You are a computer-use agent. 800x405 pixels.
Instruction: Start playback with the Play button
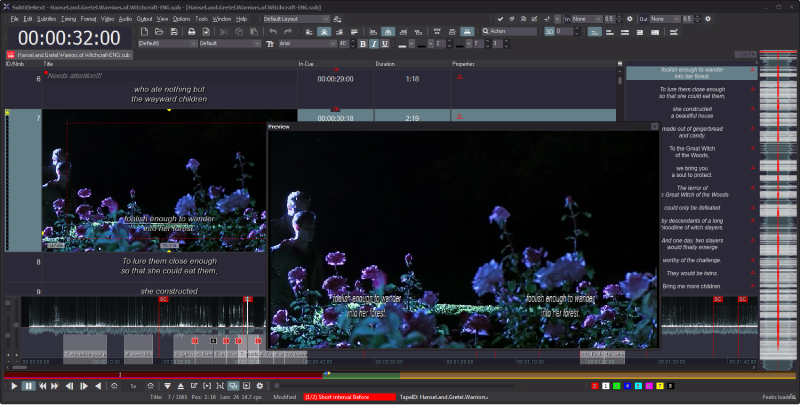[x=14, y=386]
